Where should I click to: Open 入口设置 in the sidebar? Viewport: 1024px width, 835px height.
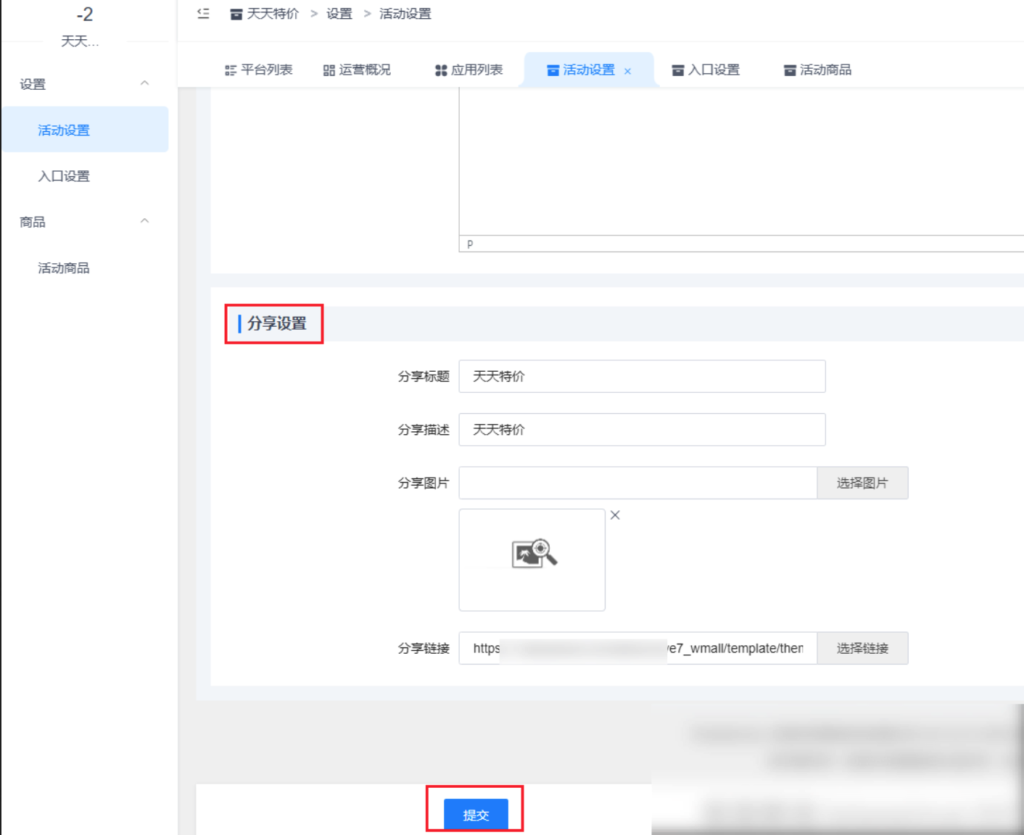pyautogui.click(x=64, y=176)
